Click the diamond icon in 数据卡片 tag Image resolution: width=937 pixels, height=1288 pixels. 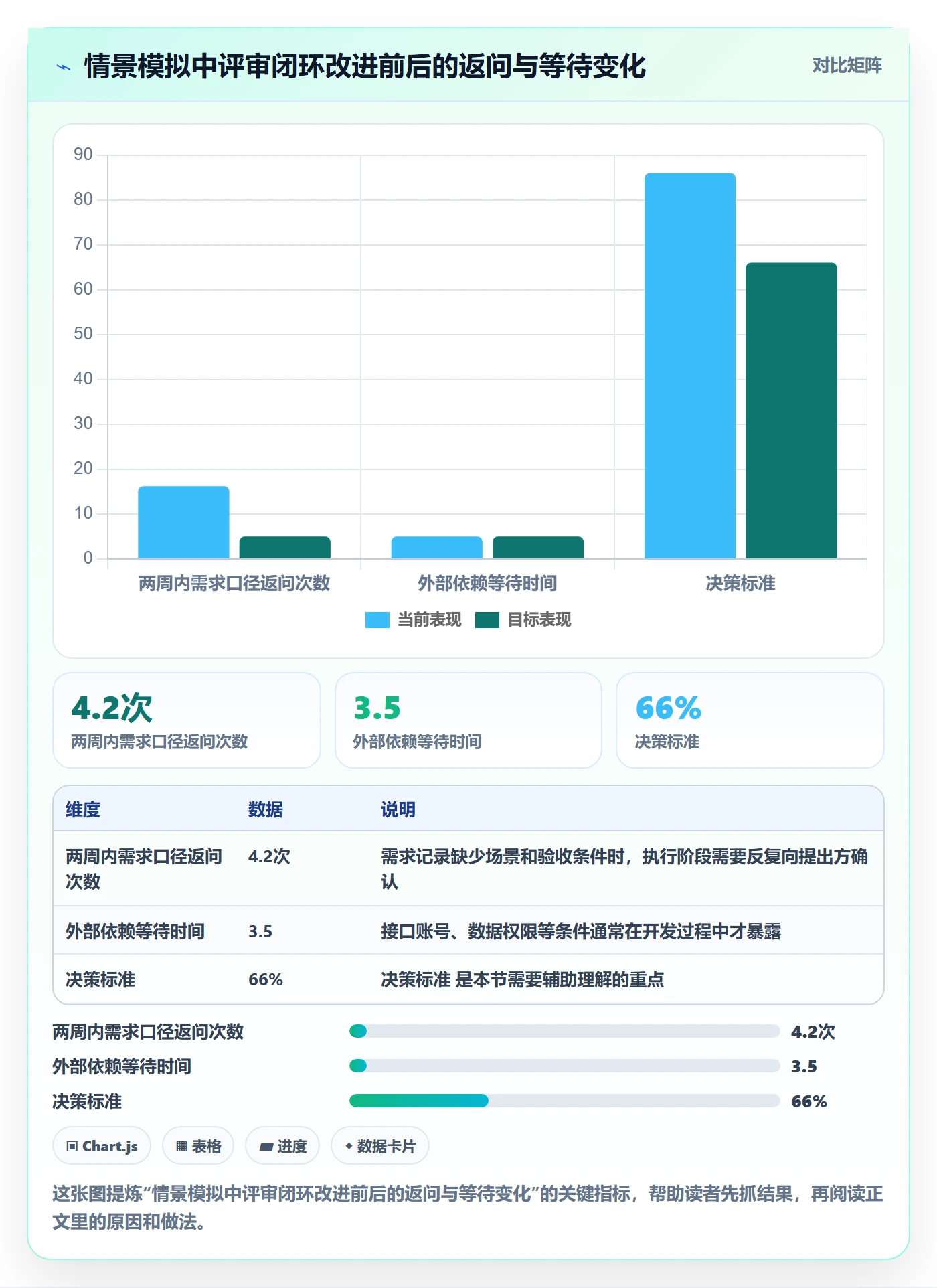pos(349,1146)
